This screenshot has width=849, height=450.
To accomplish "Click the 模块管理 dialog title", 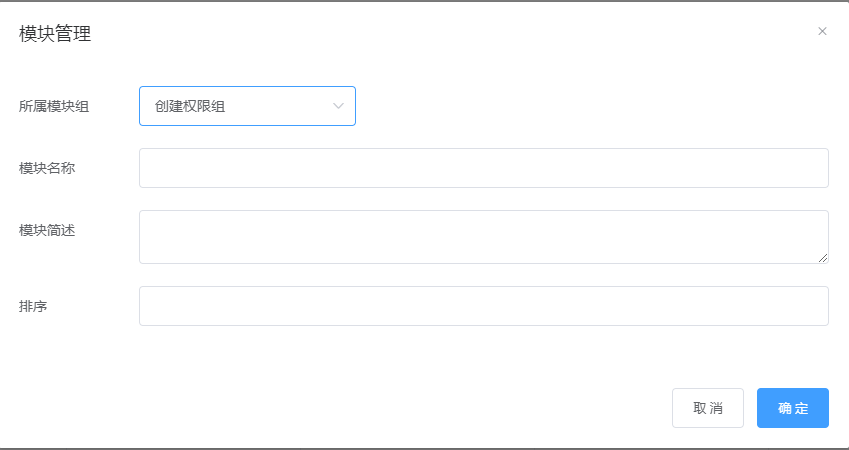I will (55, 34).
